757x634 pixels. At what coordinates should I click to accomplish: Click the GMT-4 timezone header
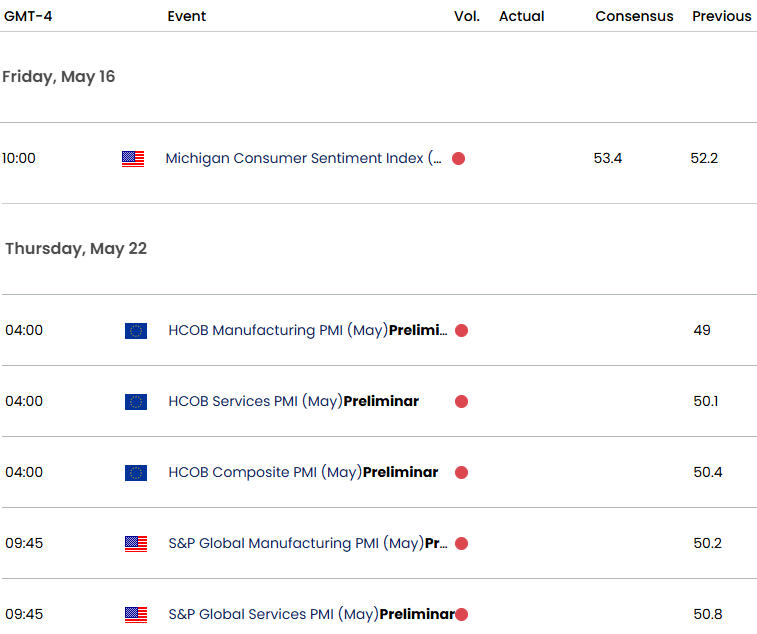(x=28, y=16)
